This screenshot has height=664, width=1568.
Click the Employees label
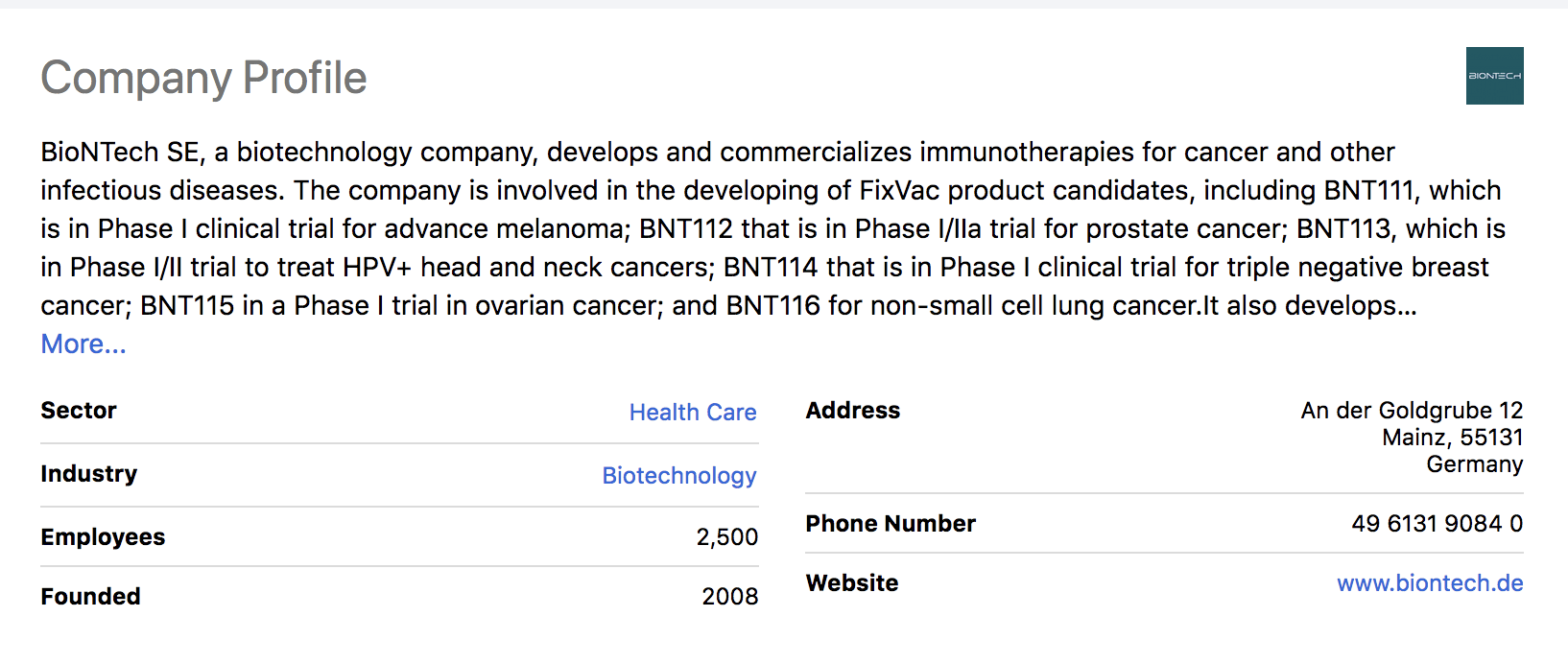point(103,537)
